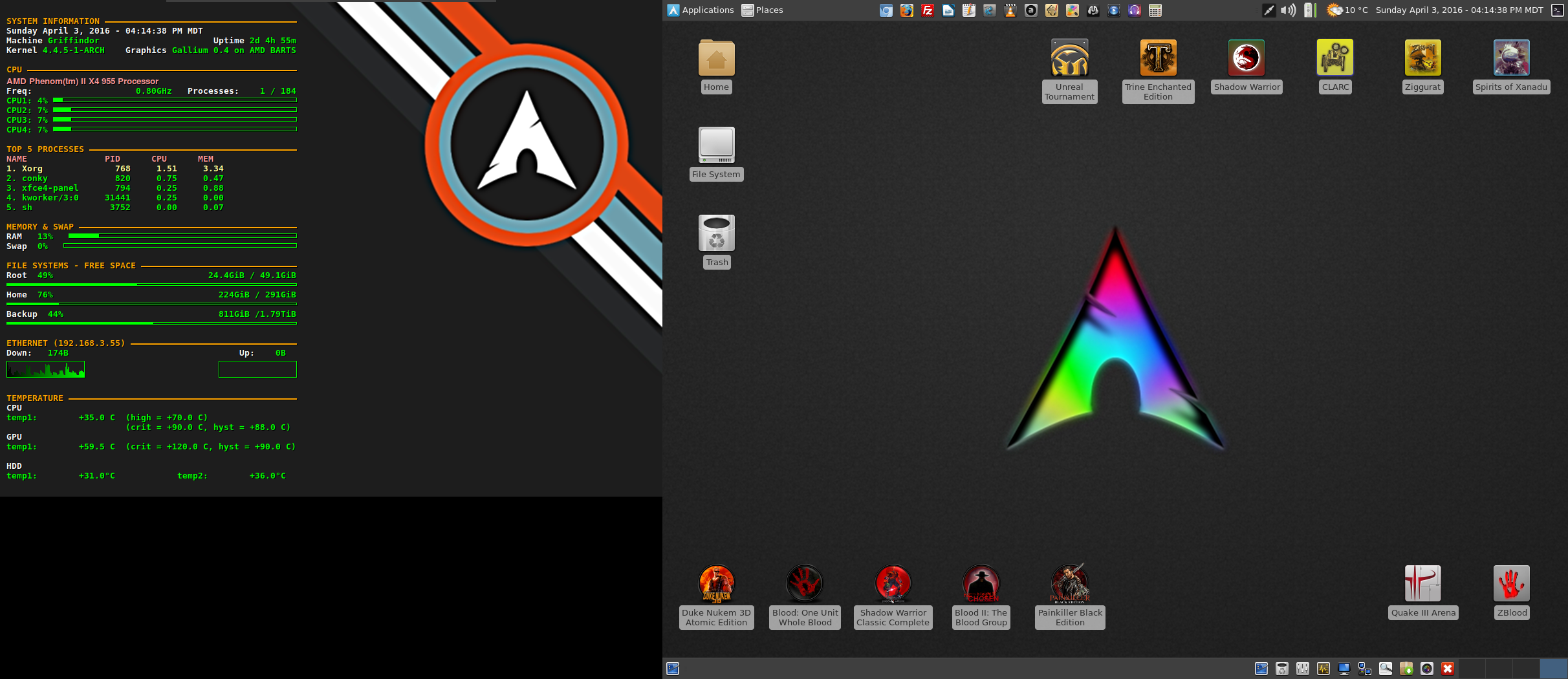Open File System via its desktop label

(716, 174)
